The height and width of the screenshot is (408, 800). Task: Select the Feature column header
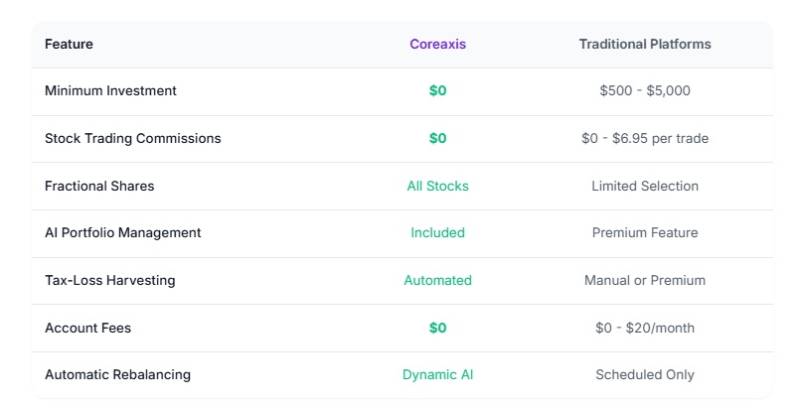pyautogui.click(x=69, y=44)
